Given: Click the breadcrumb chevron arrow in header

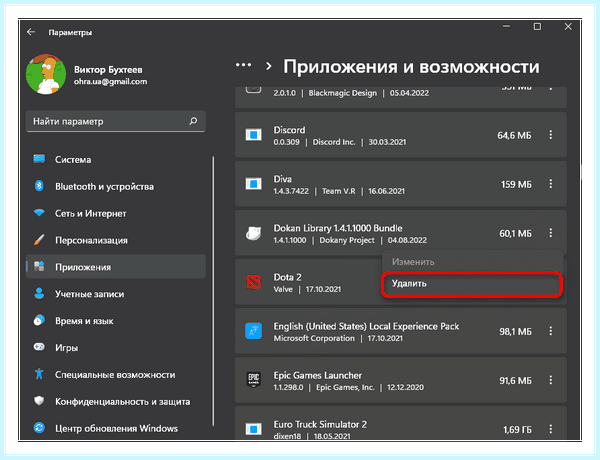Looking at the screenshot, I should coord(269,67).
